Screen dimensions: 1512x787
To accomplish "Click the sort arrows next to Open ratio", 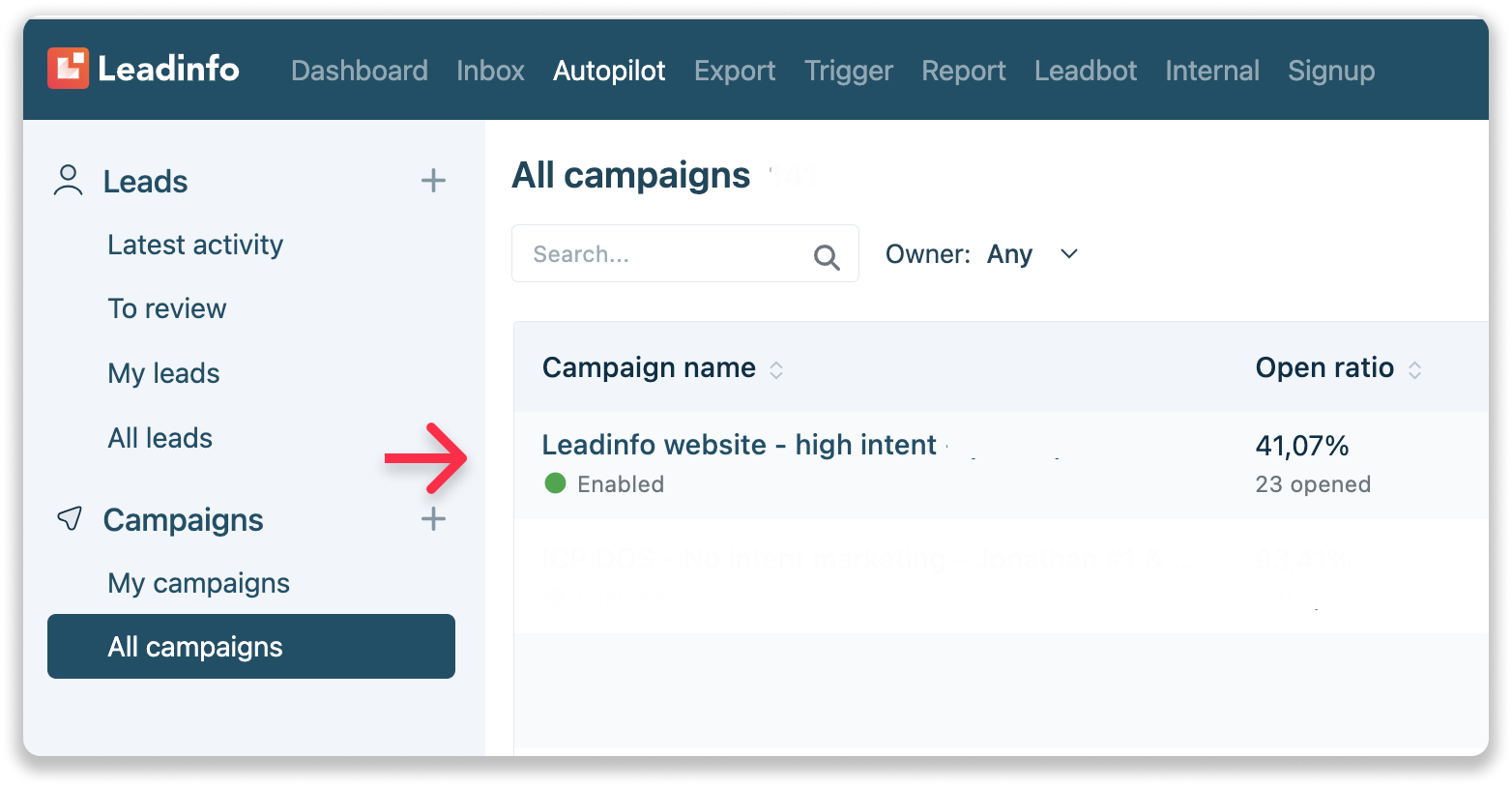I will click(x=1414, y=369).
